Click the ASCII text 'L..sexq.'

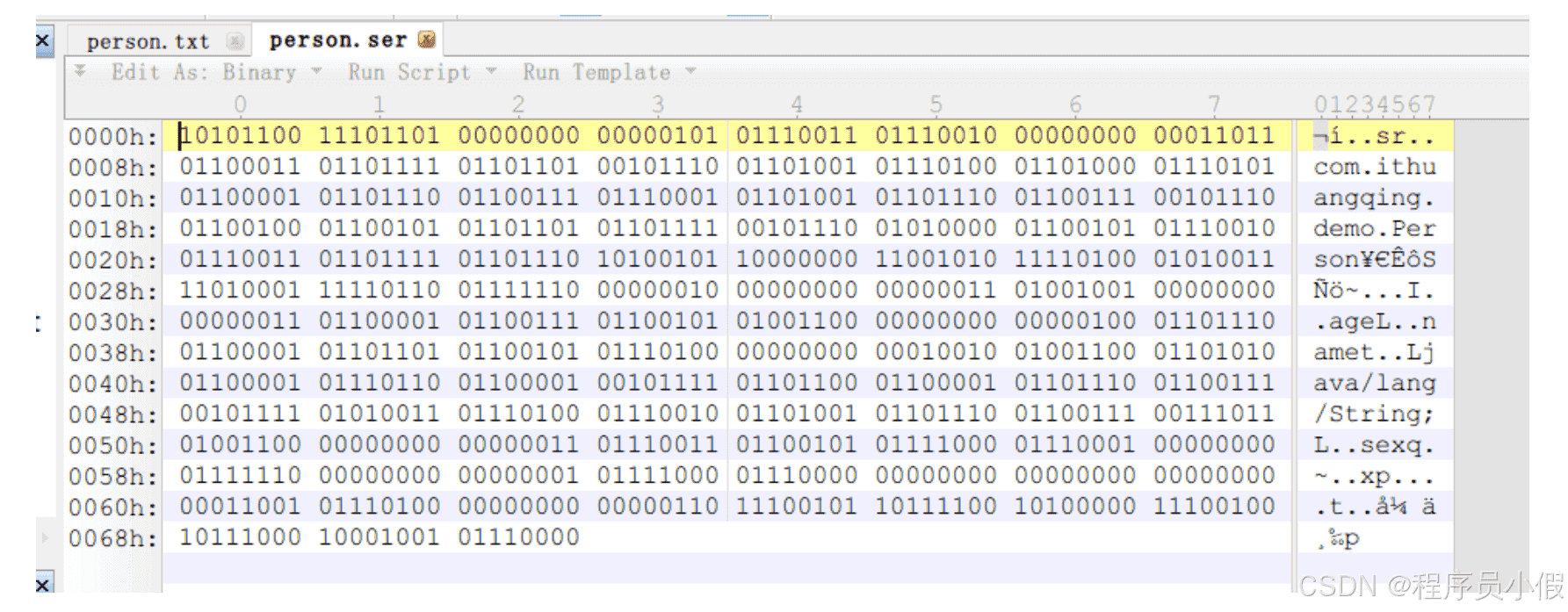click(1375, 445)
